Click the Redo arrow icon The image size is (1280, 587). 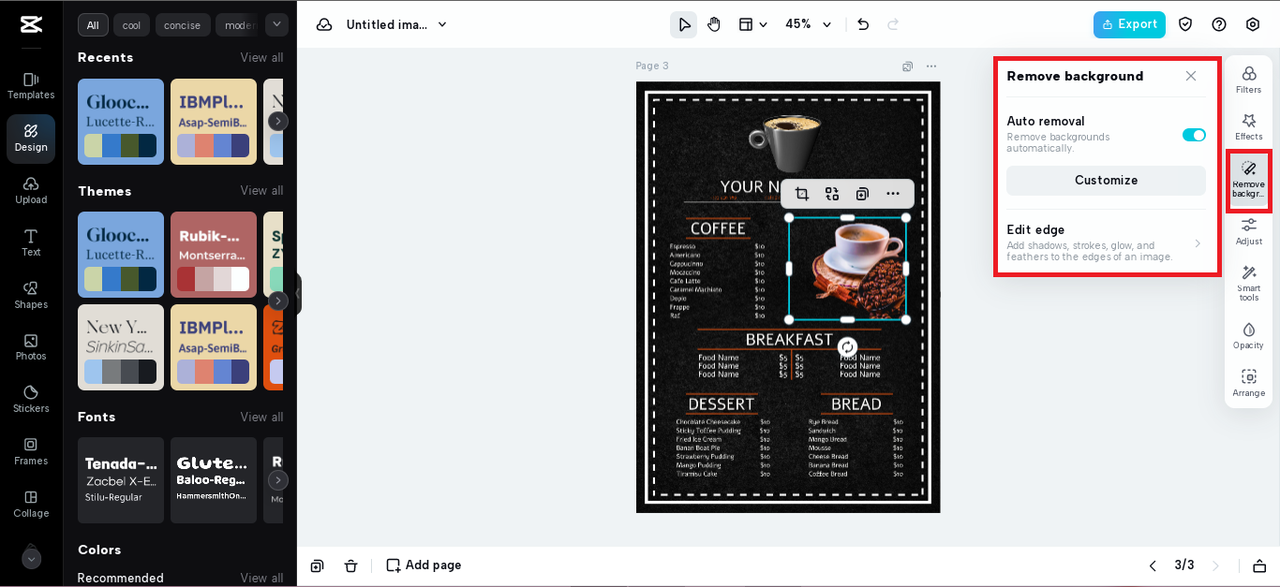click(x=893, y=24)
